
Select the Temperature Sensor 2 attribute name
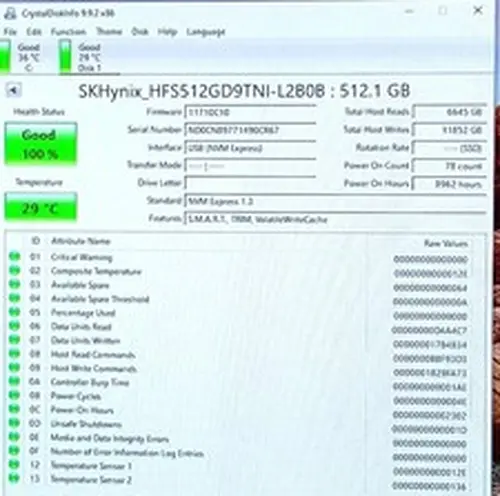(x=91, y=480)
